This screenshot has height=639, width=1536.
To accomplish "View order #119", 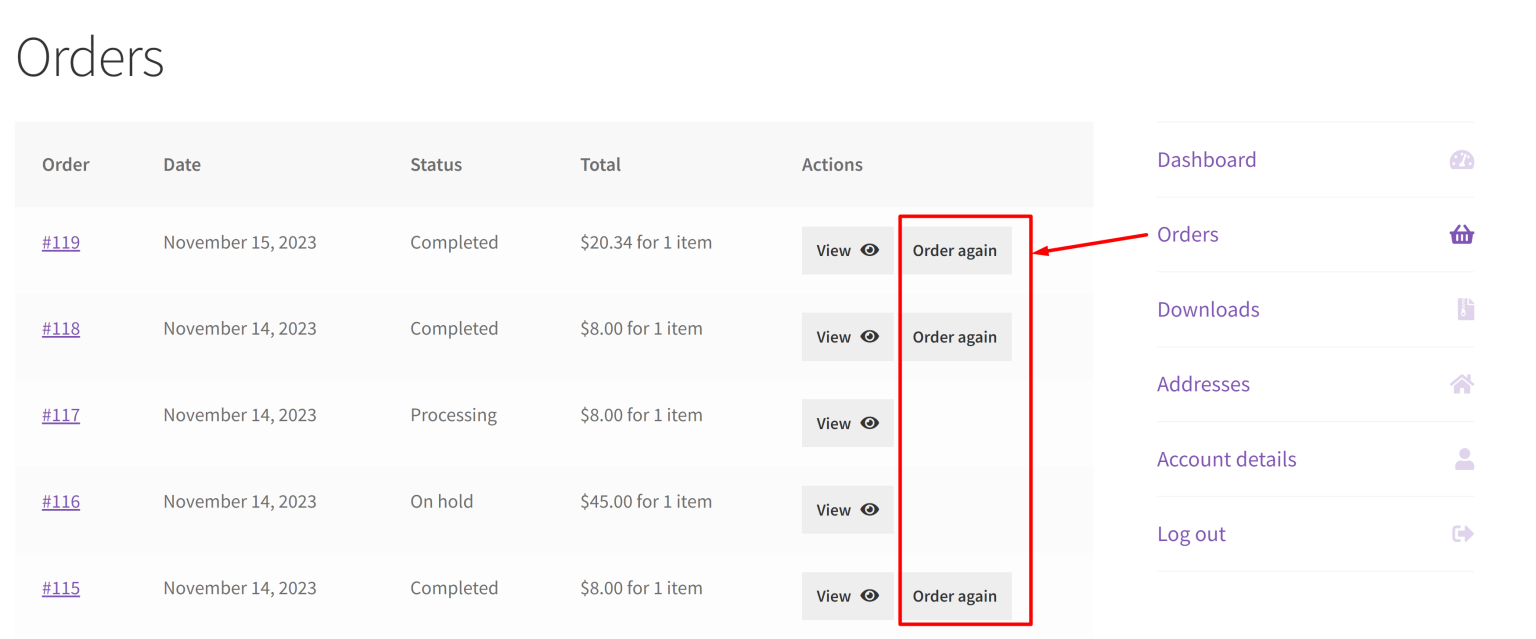I will point(847,250).
